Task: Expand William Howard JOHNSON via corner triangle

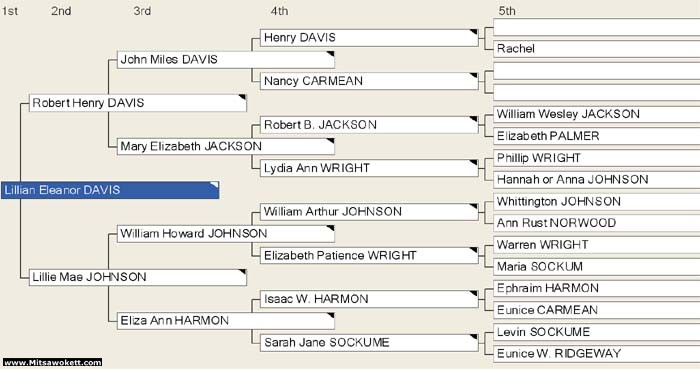Action: 330,228
